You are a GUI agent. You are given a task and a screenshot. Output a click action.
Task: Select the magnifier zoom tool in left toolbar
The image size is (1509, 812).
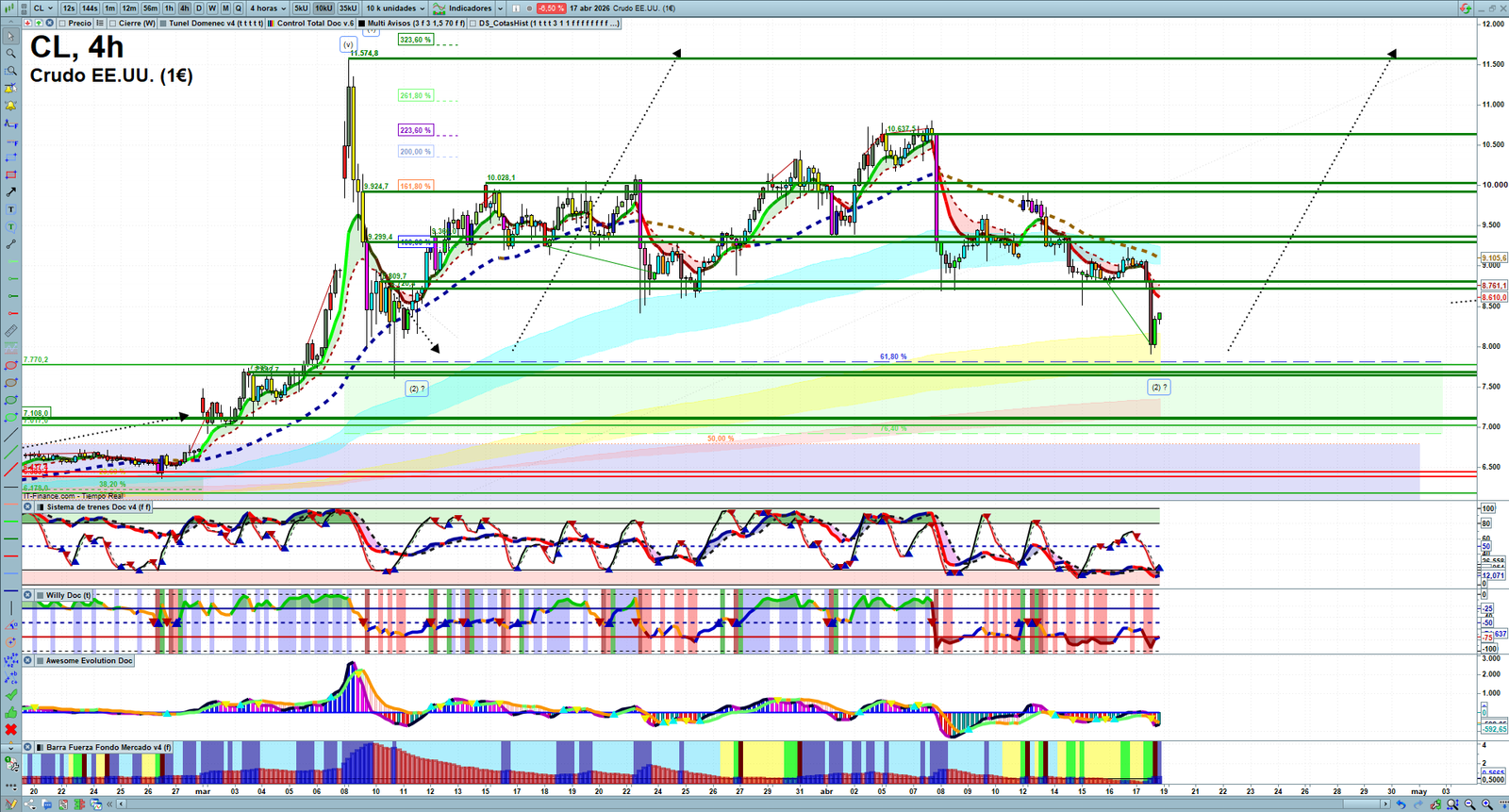(x=10, y=54)
